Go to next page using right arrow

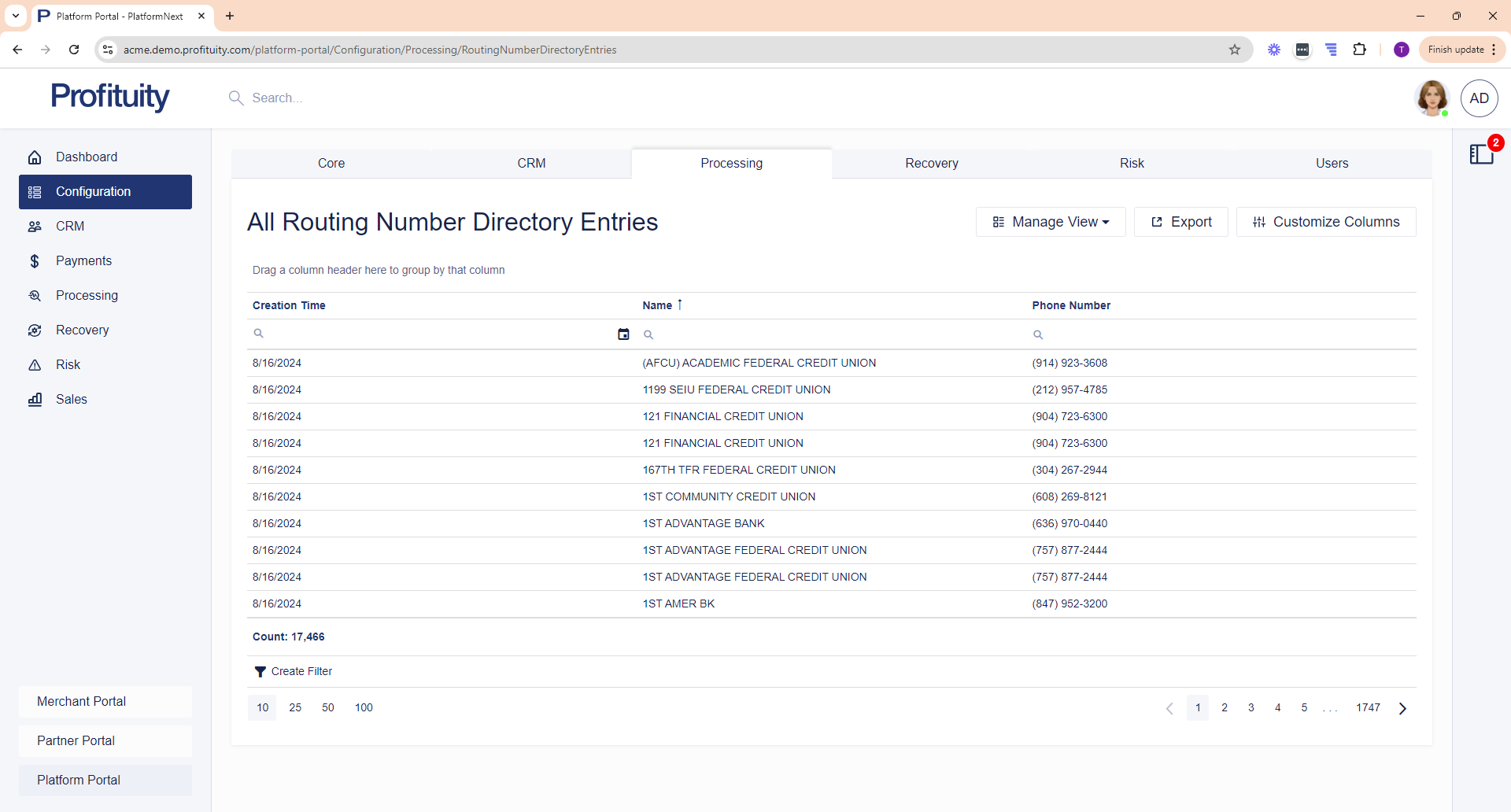pyautogui.click(x=1402, y=708)
